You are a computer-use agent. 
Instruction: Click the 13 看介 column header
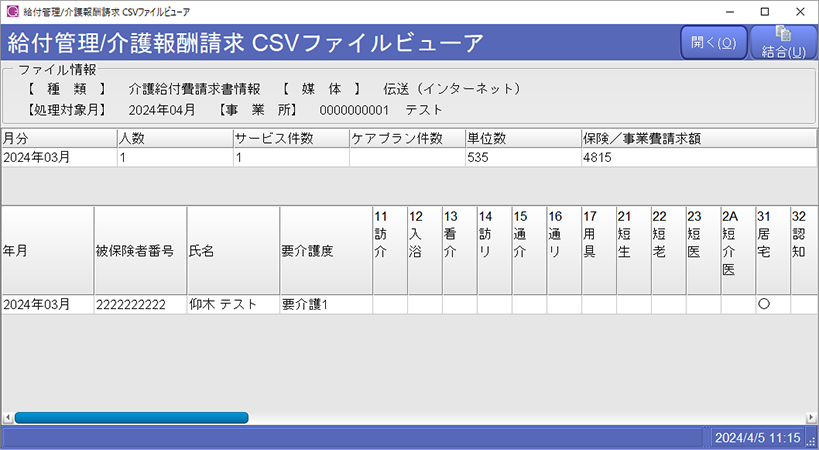click(460, 251)
